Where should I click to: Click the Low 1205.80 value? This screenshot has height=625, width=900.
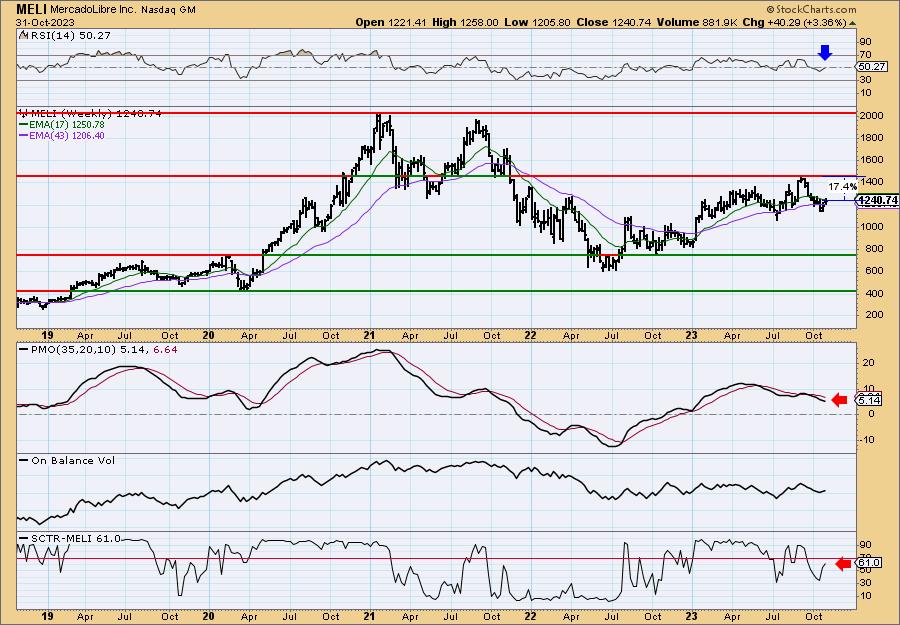537,22
